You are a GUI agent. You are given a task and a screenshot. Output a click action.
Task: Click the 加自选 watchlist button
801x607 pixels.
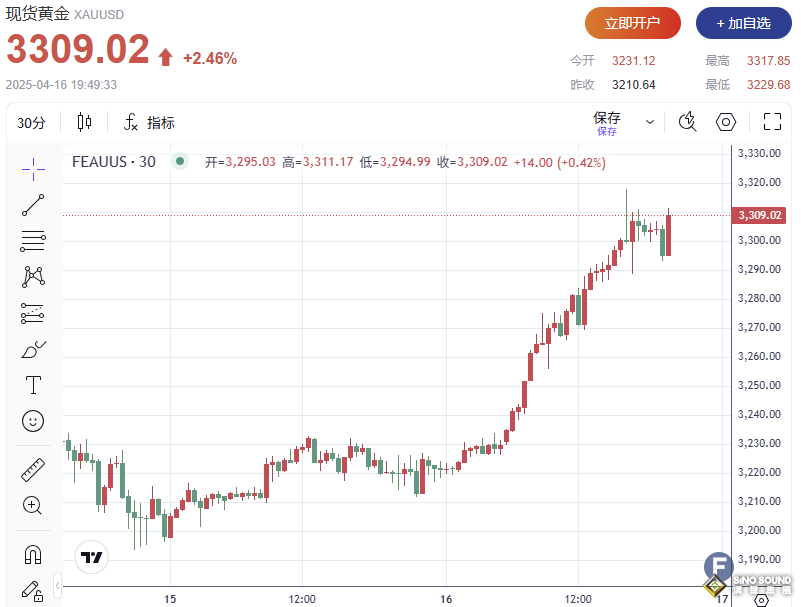743,22
